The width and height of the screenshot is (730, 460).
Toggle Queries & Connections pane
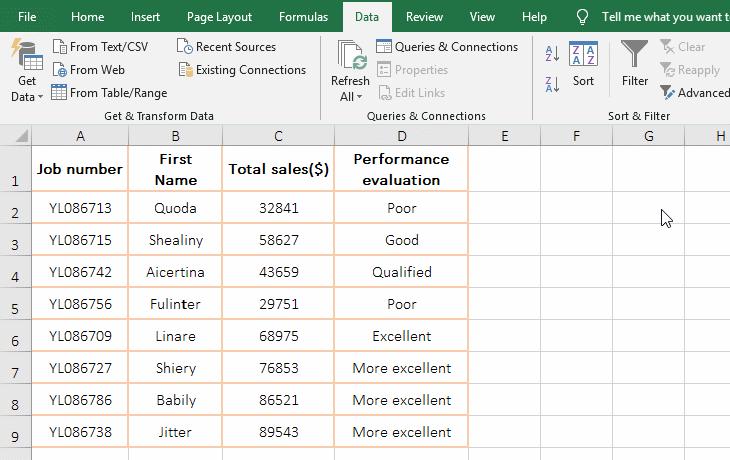click(447, 46)
